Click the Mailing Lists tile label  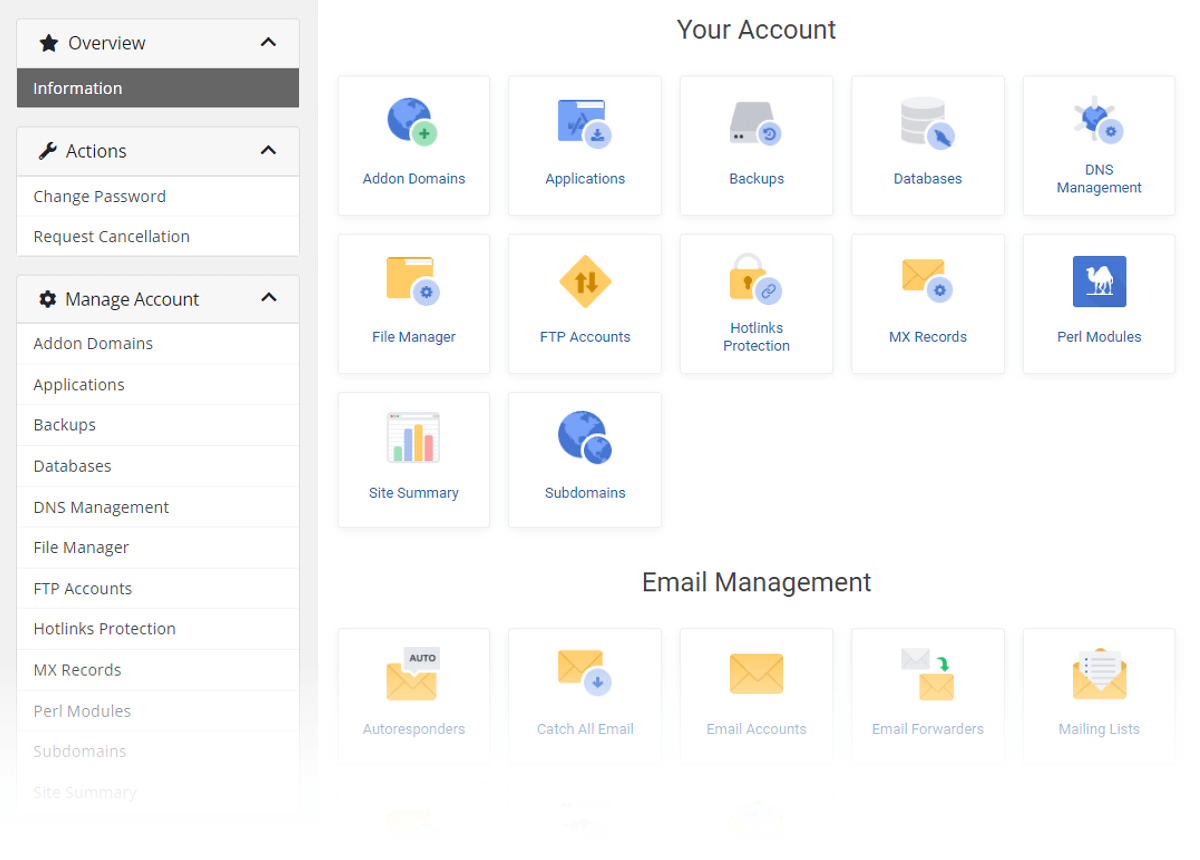1099,729
